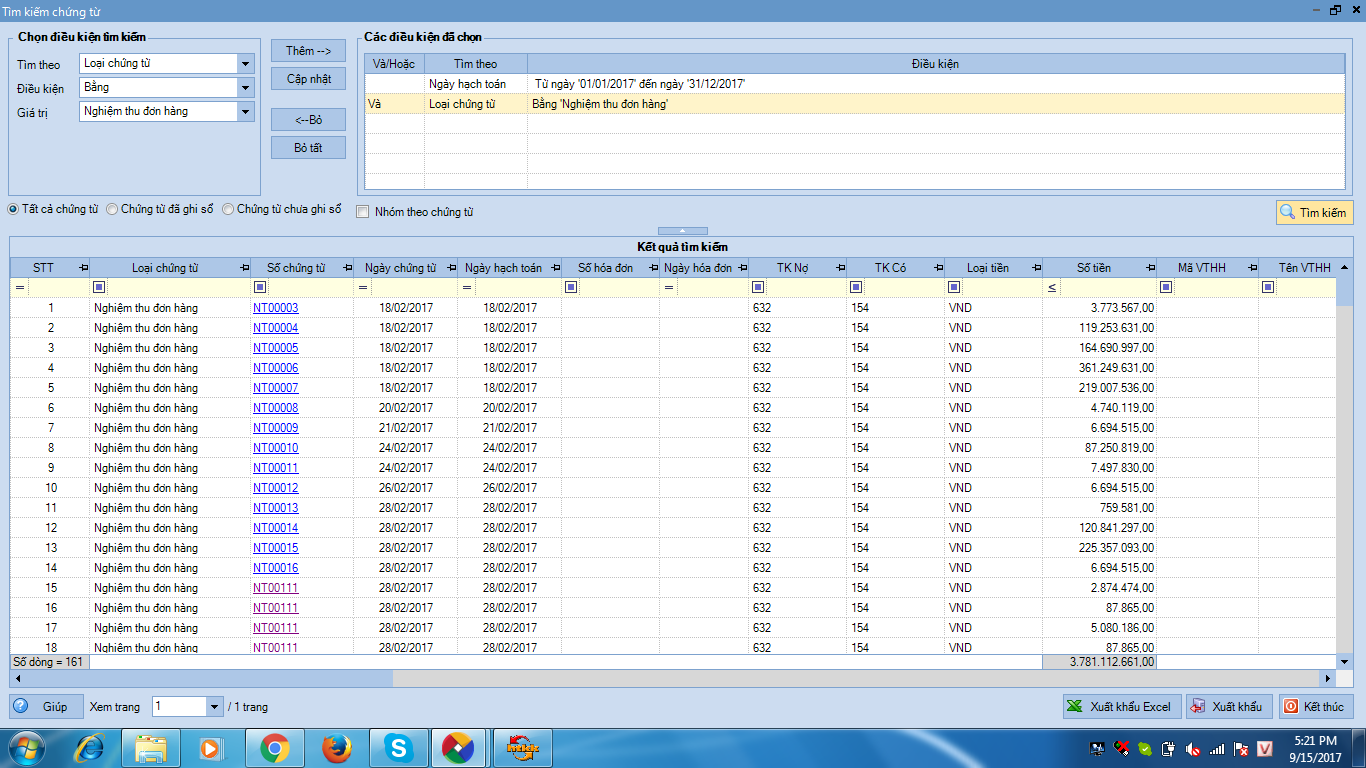Export results with Xuất khẩu Excel
Image resolution: width=1366 pixels, height=768 pixels.
click(x=1122, y=706)
